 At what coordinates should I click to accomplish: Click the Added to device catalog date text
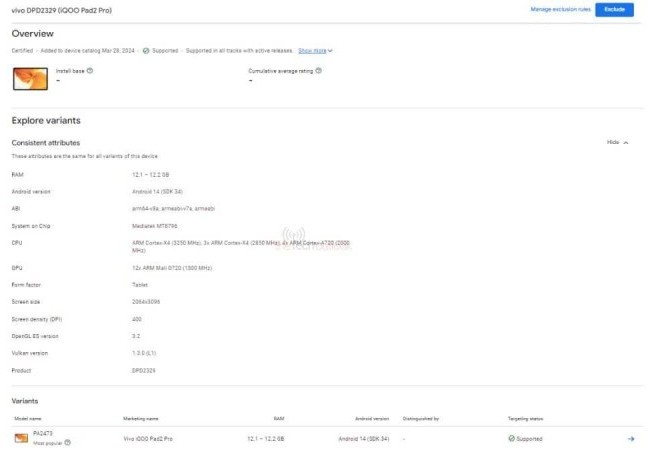click(87, 51)
